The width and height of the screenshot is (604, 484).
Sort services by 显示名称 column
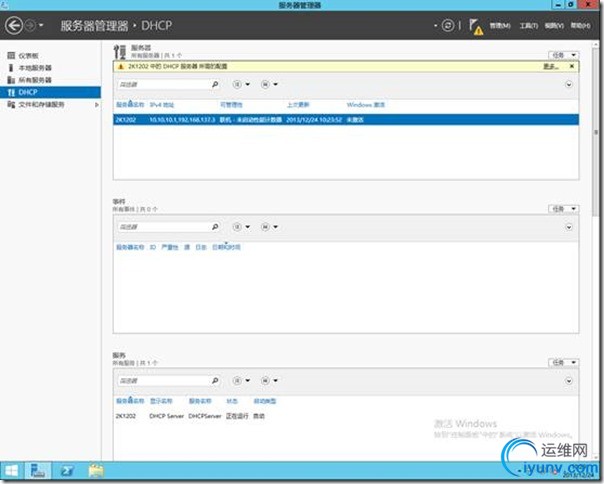click(161, 401)
